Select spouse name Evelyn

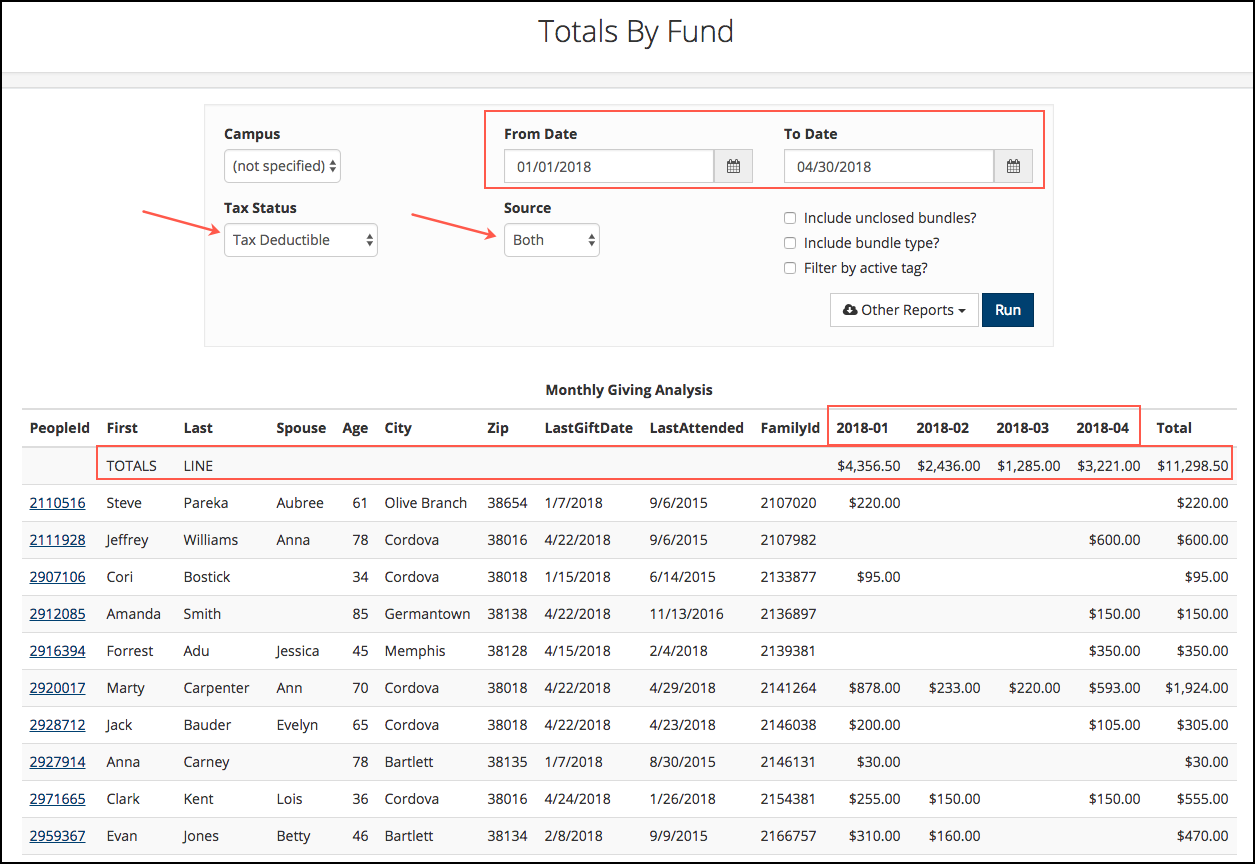click(297, 725)
